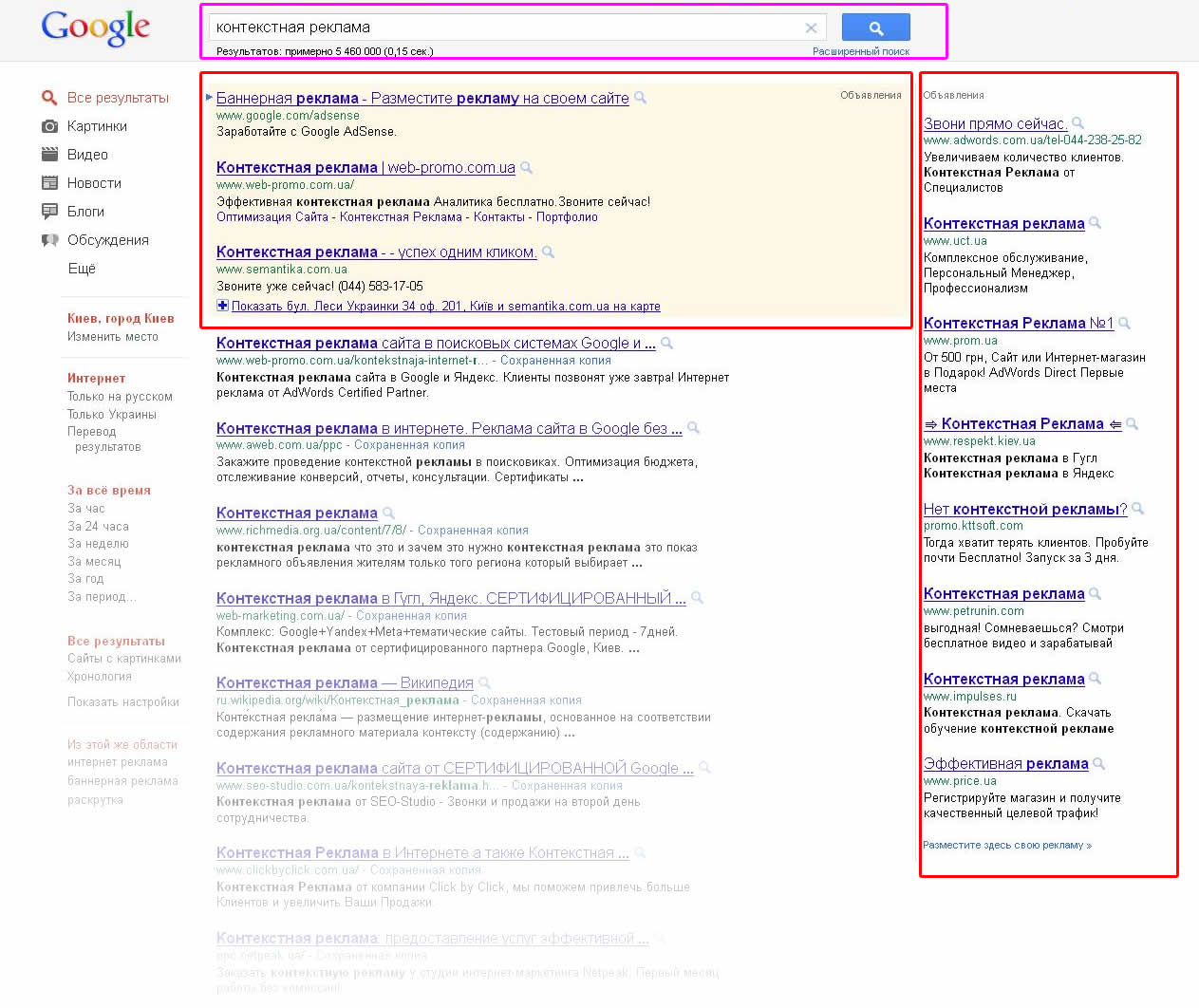1199x1008 pixels.
Task: Open the Контекстная реклама | web-promo.com.ua ad
Action: pos(365,168)
